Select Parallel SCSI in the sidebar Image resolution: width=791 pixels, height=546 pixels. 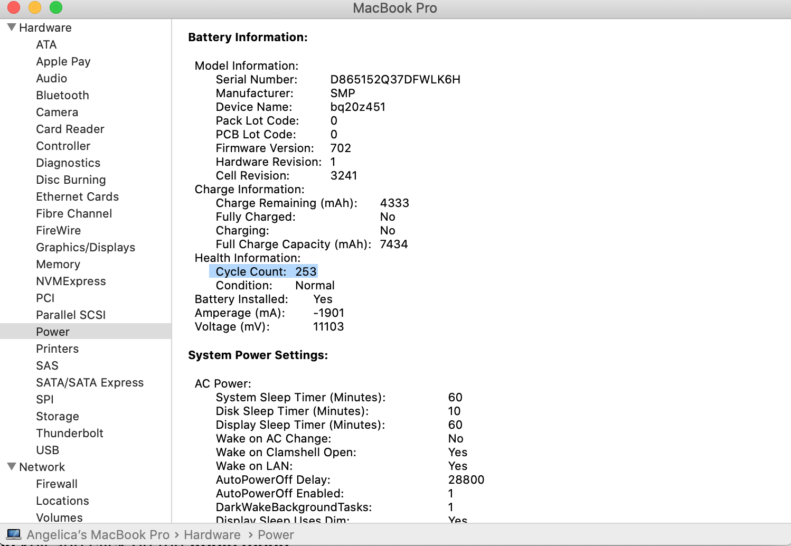[x=71, y=315]
